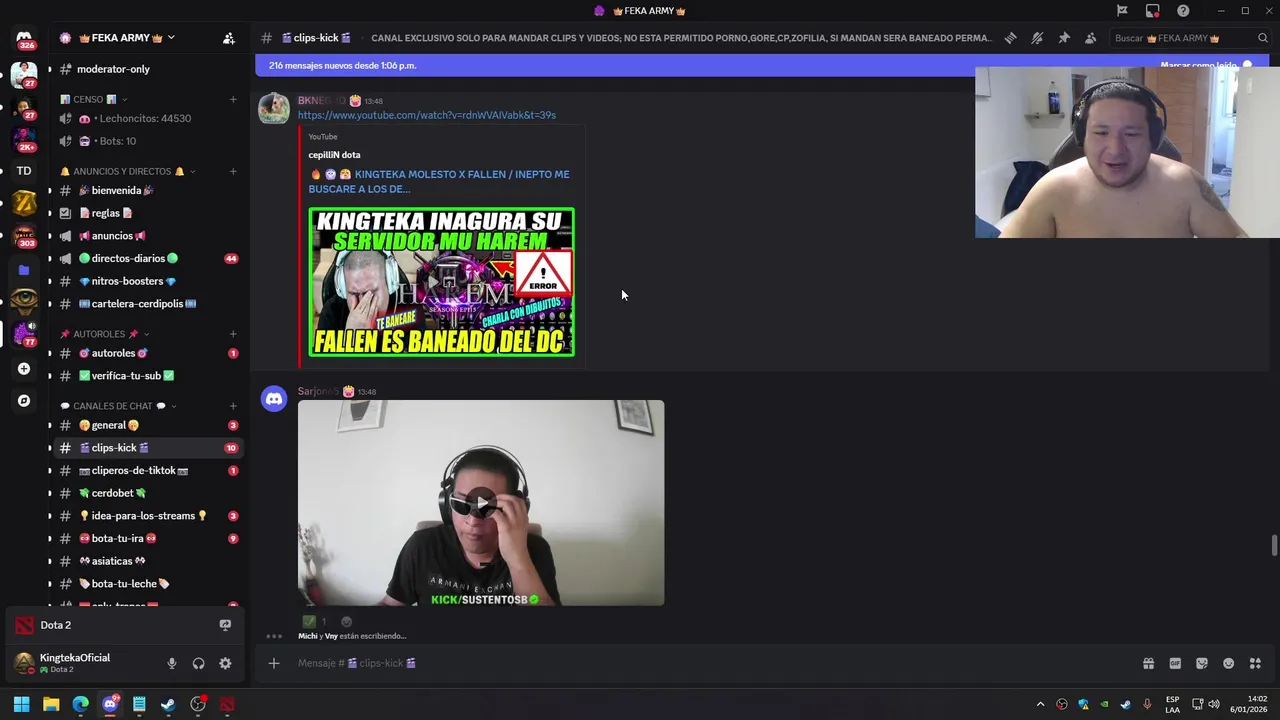Open the GIF picker
The image size is (1280, 720).
coord(1175,663)
